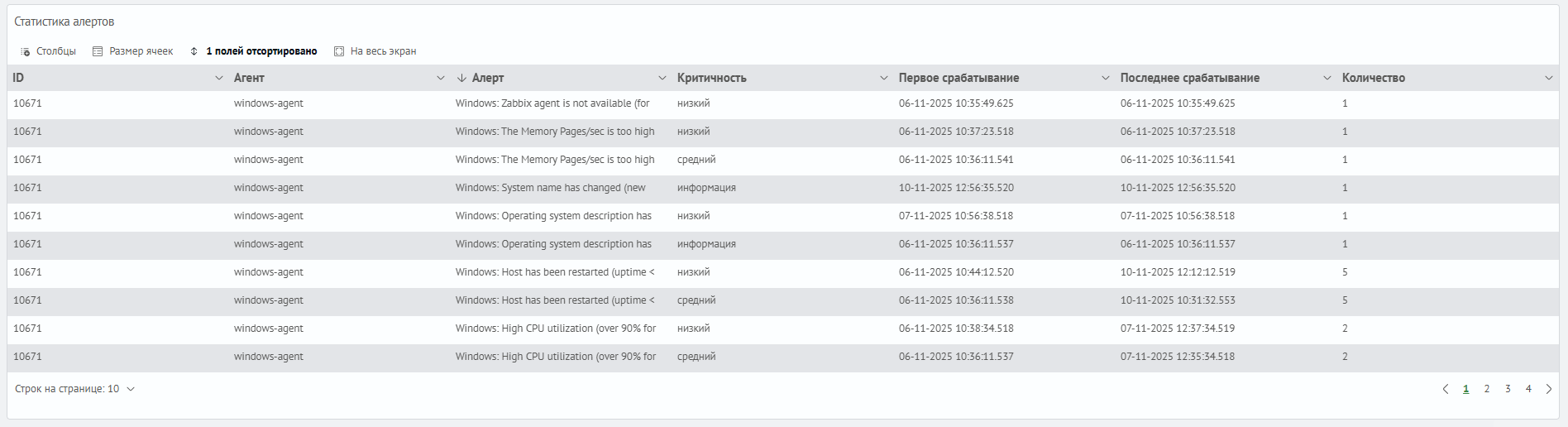Open the Количество column menu chevron
This screenshot has height=427, width=1568.
coord(1549,78)
